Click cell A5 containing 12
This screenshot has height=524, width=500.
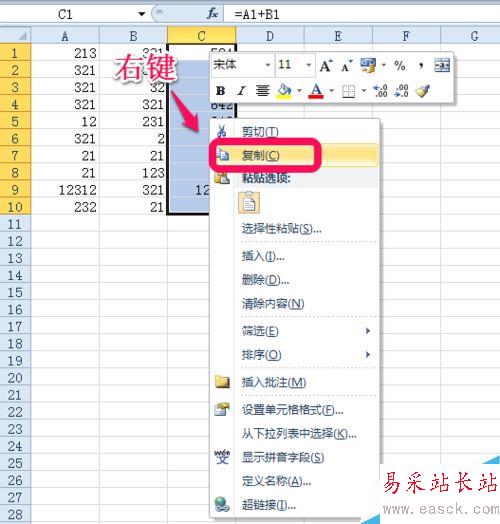(65, 121)
